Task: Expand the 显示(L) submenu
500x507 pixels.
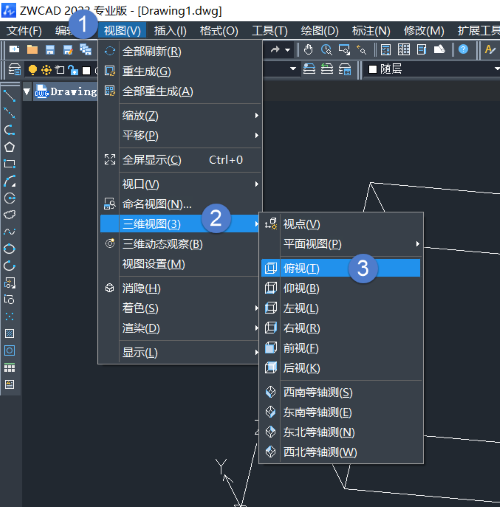Action: coord(180,352)
